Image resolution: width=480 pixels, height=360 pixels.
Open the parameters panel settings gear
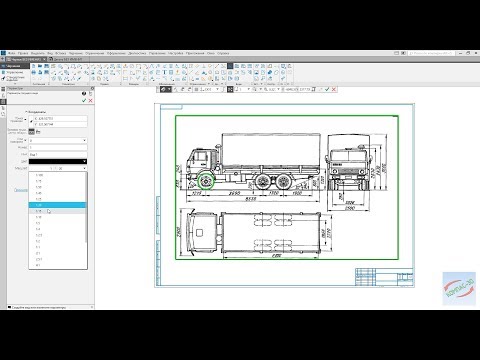(x=92, y=89)
